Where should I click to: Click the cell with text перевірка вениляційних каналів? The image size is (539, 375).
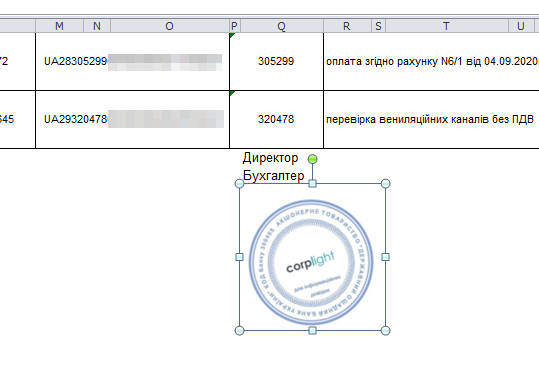(x=431, y=120)
